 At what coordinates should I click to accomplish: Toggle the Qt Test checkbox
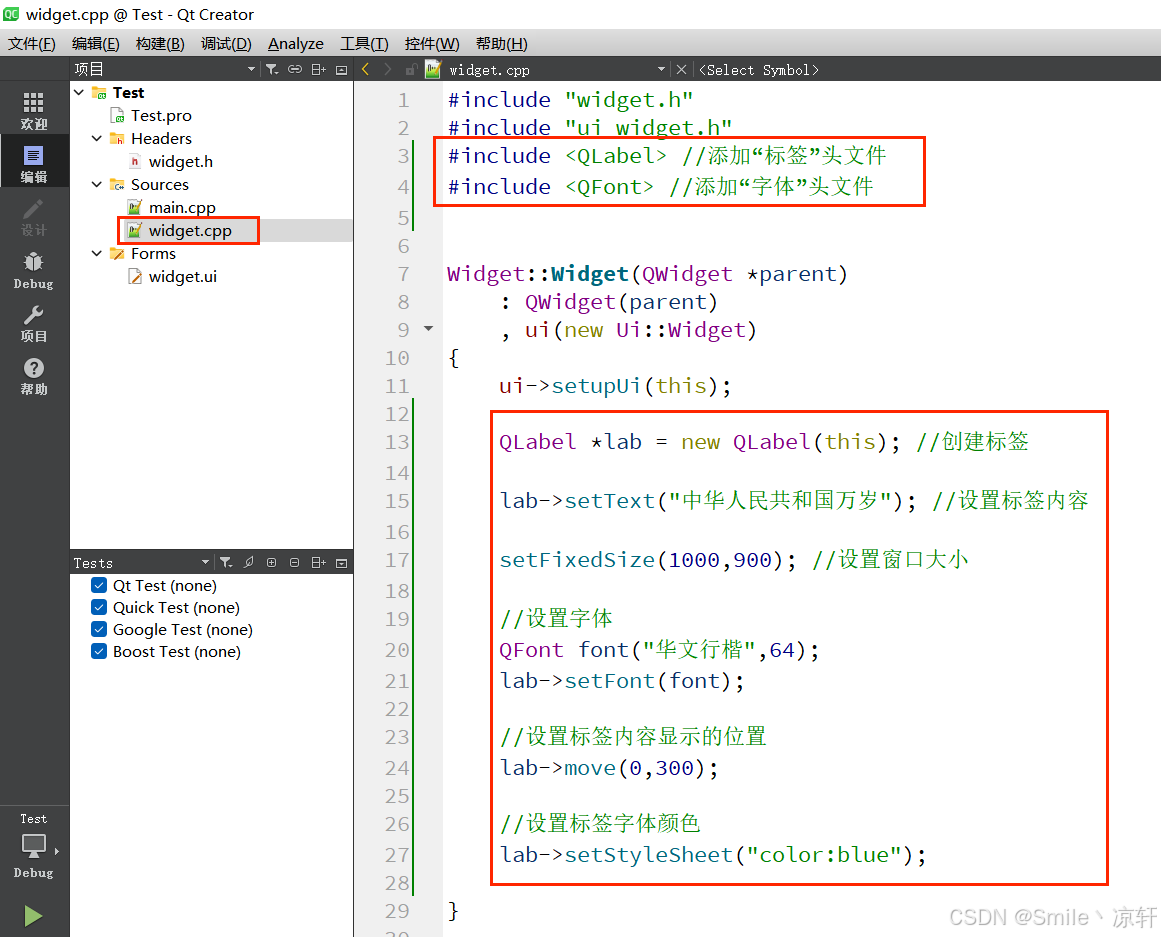coord(98,585)
